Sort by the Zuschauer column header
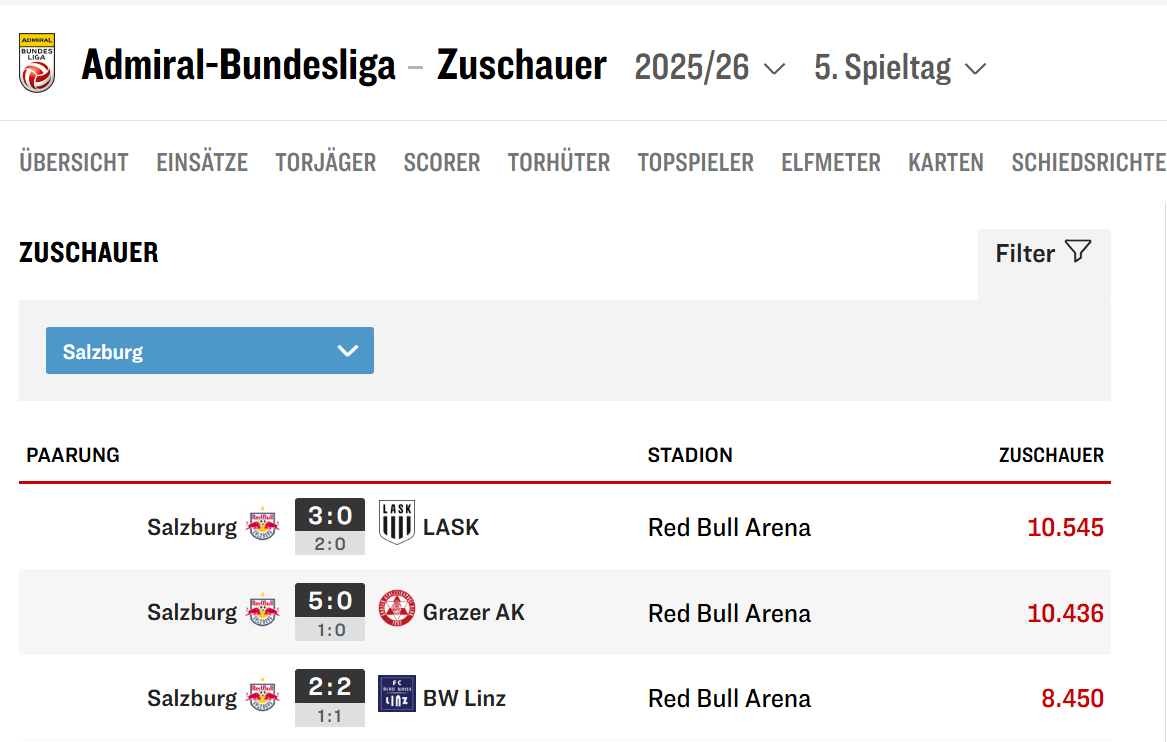Image resolution: width=1167 pixels, height=742 pixels. click(1051, 455)
